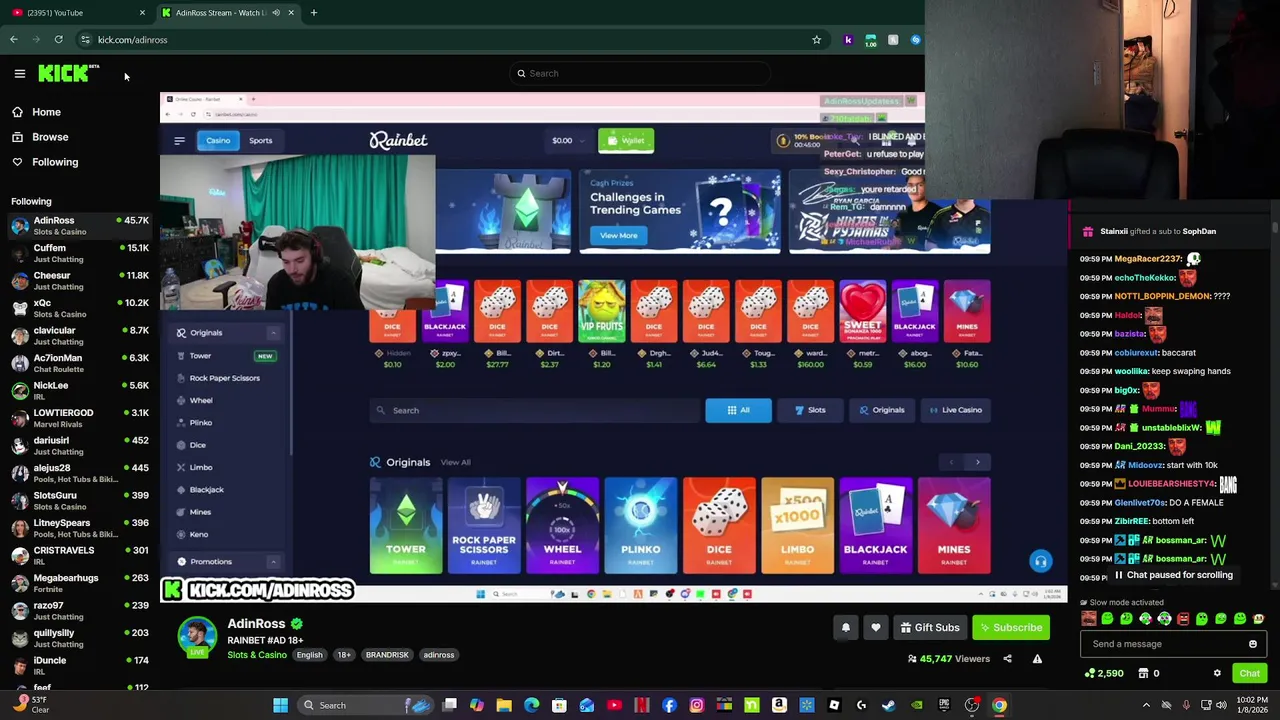
Task: Open Windows Start menu
Action: click(x=281, y=705)
